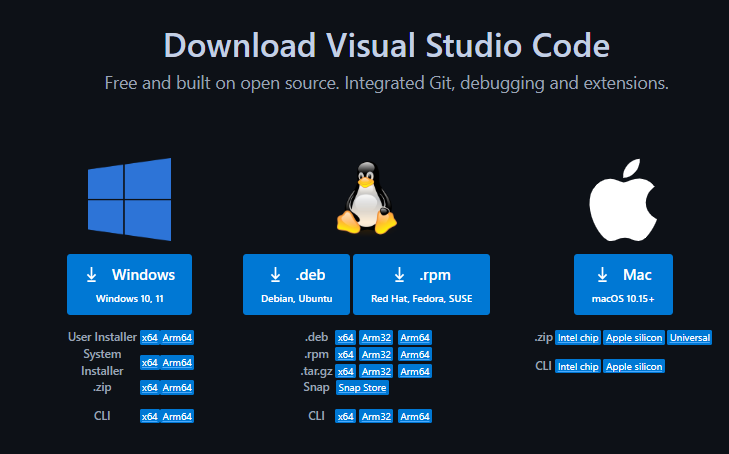The image size is (729, 454).
Task: Select Linux .rpm Arm32 link
Action: [376, 355]
